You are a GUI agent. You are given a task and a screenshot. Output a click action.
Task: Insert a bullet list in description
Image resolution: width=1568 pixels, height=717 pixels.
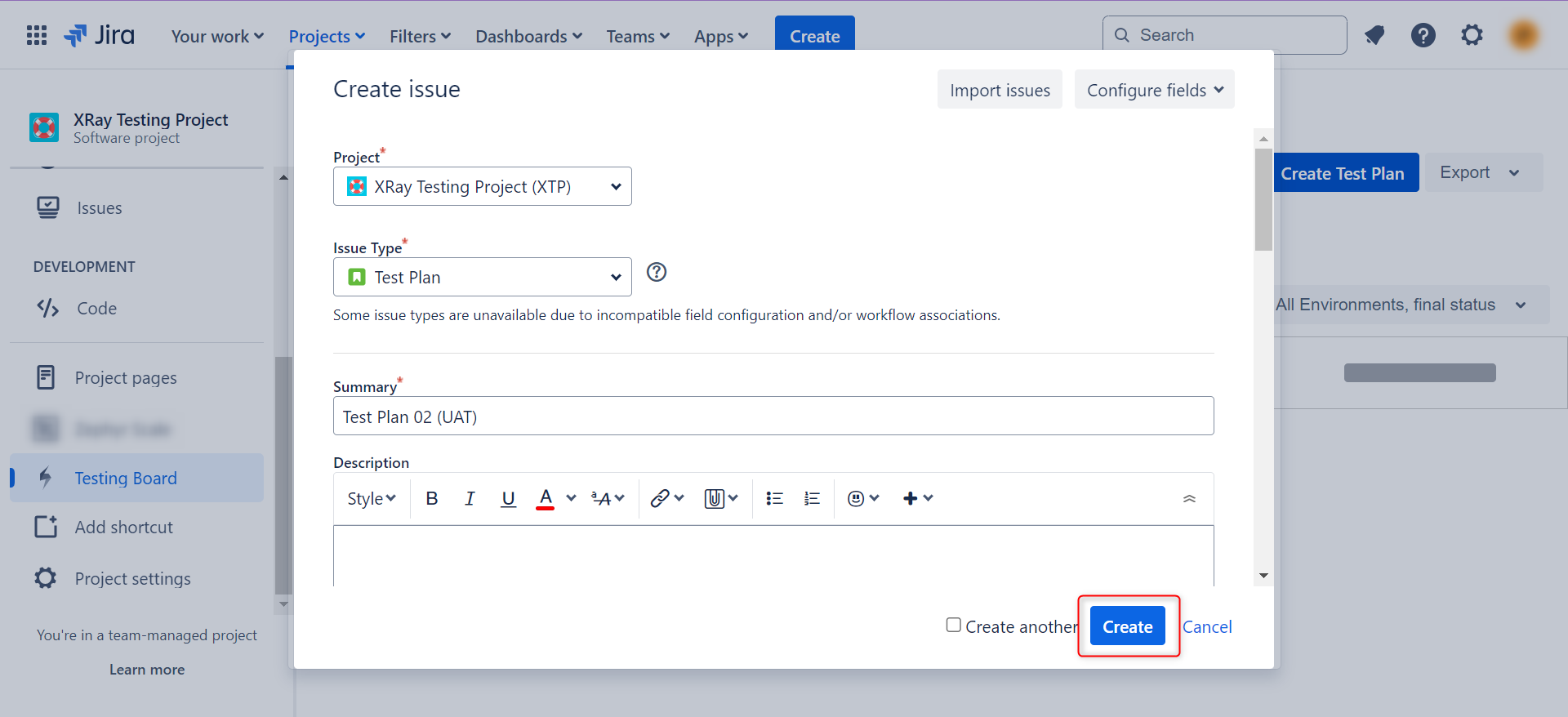point(774,498)
